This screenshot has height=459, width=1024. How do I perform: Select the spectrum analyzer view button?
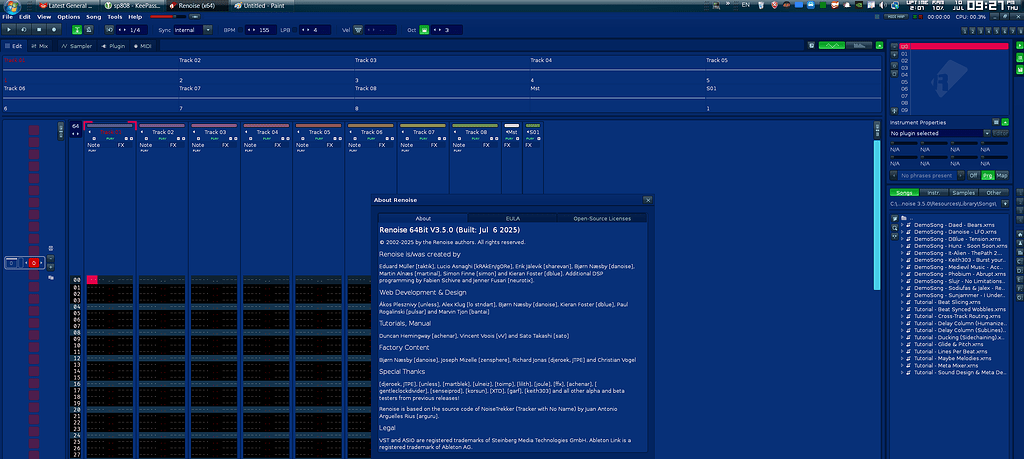(859, 46)
